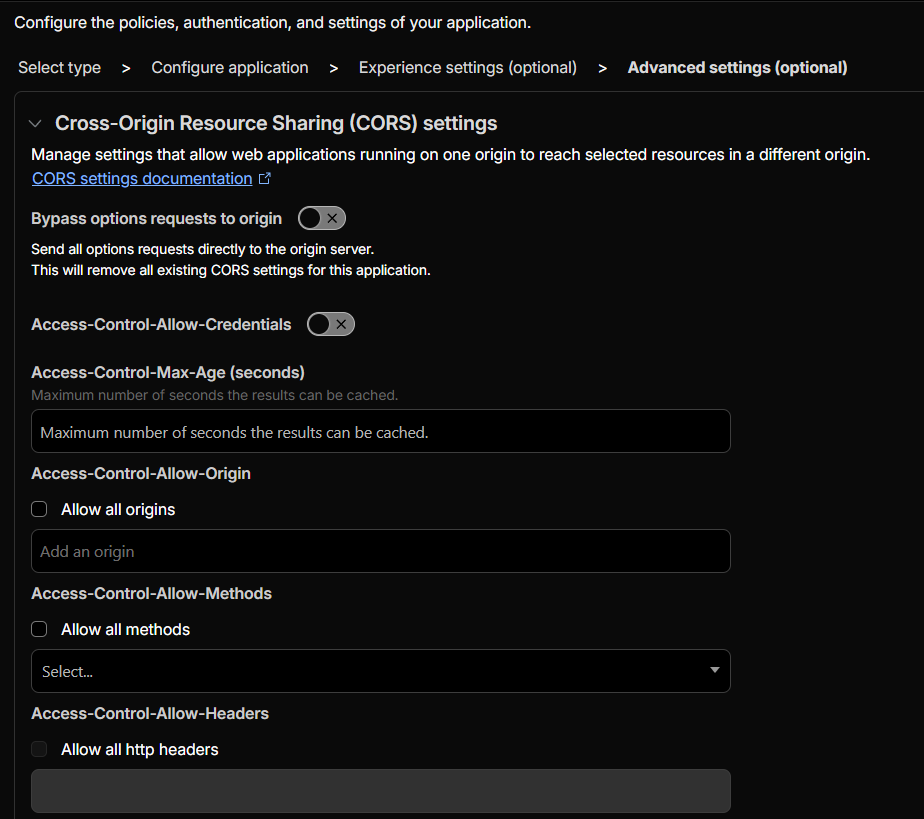Viewport: 924px width, 819px height.
Task: Check the Allow all origins checkbox
Action: coord(39,509)
